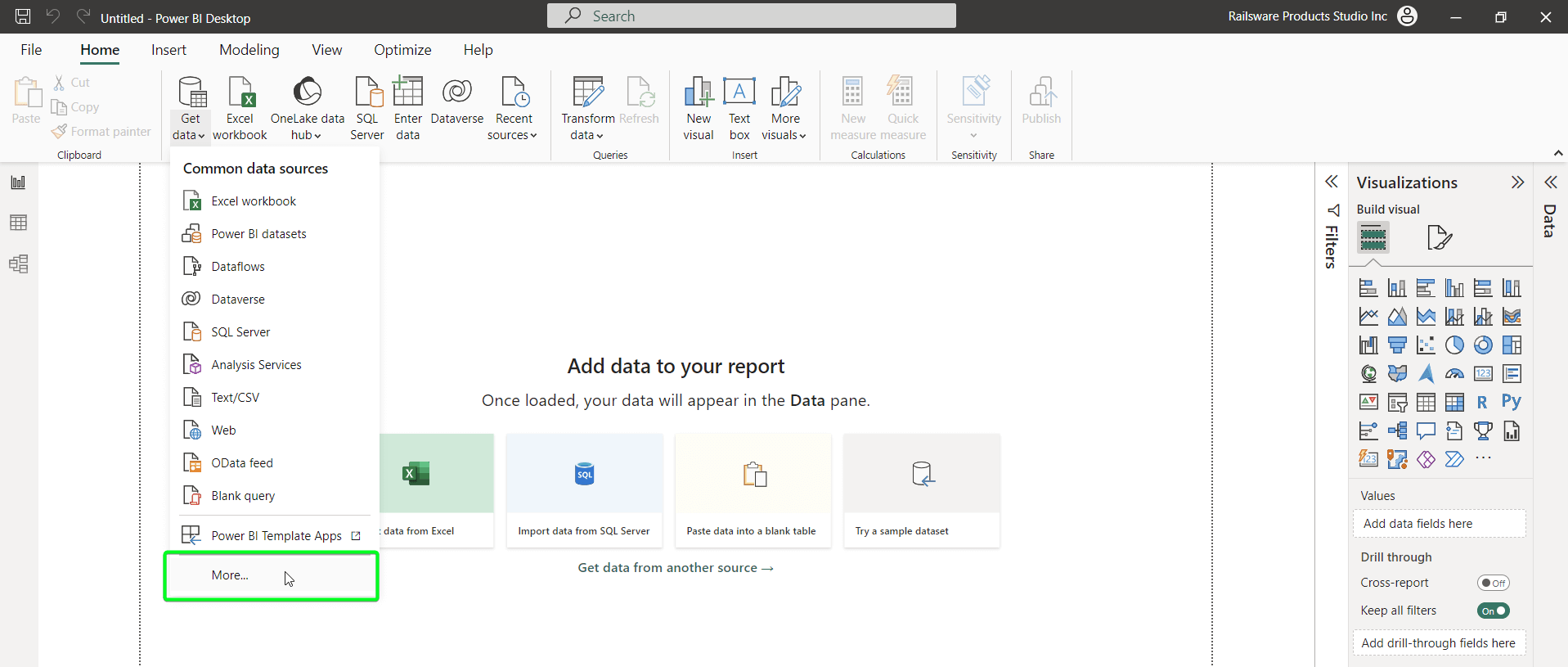The width and height of the screenshot is (1568, 667).
Task: Open the Help tab
Action: click(x=478, y=50)
